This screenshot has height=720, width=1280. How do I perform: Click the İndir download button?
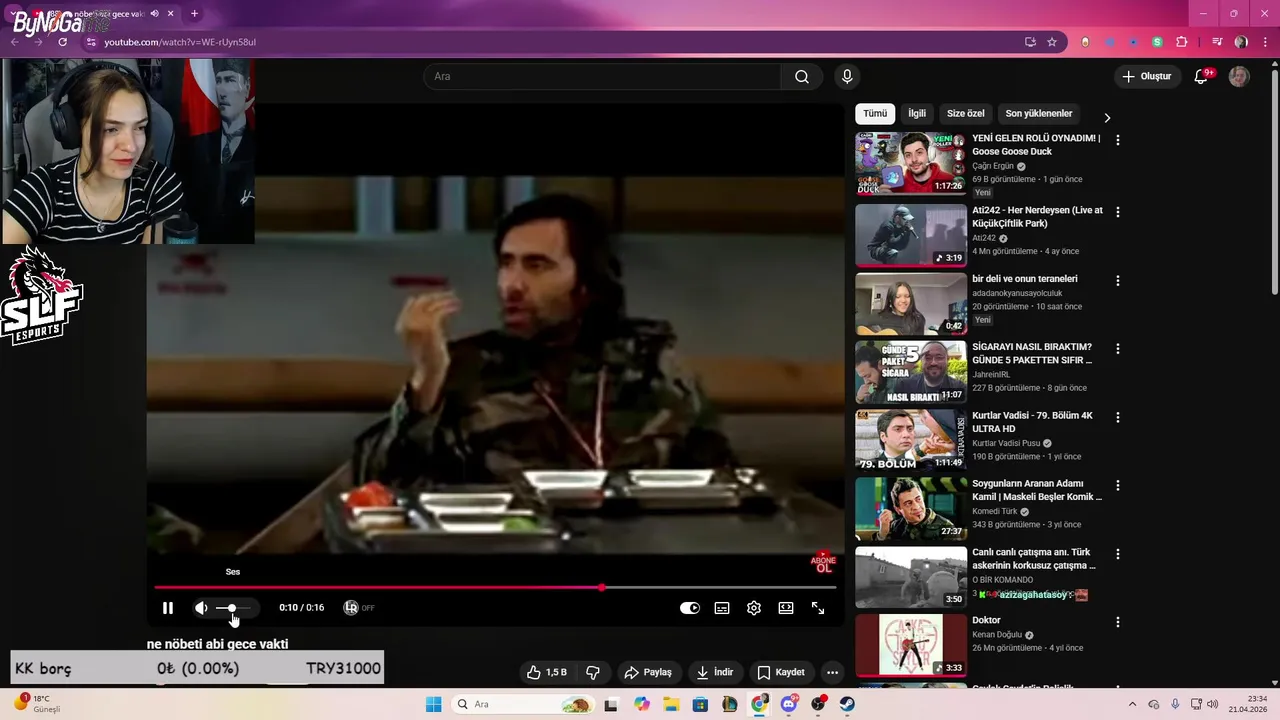coord(715,672)
